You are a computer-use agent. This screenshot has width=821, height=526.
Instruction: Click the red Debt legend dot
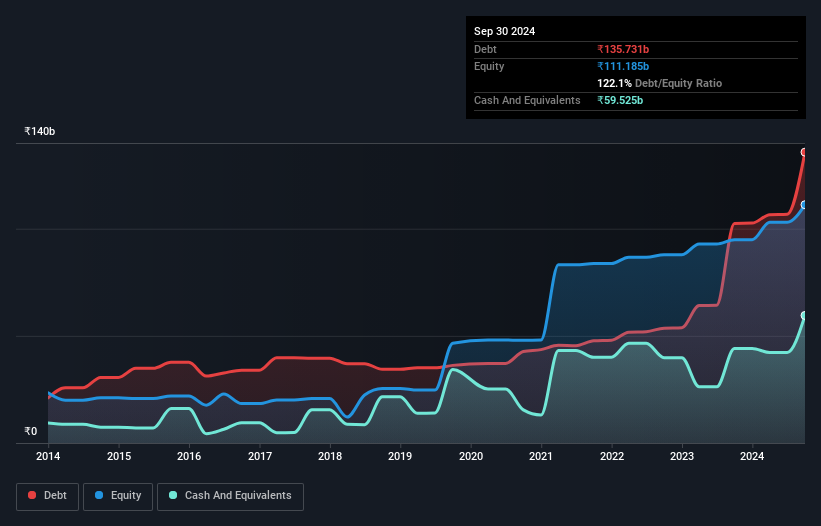32,495
